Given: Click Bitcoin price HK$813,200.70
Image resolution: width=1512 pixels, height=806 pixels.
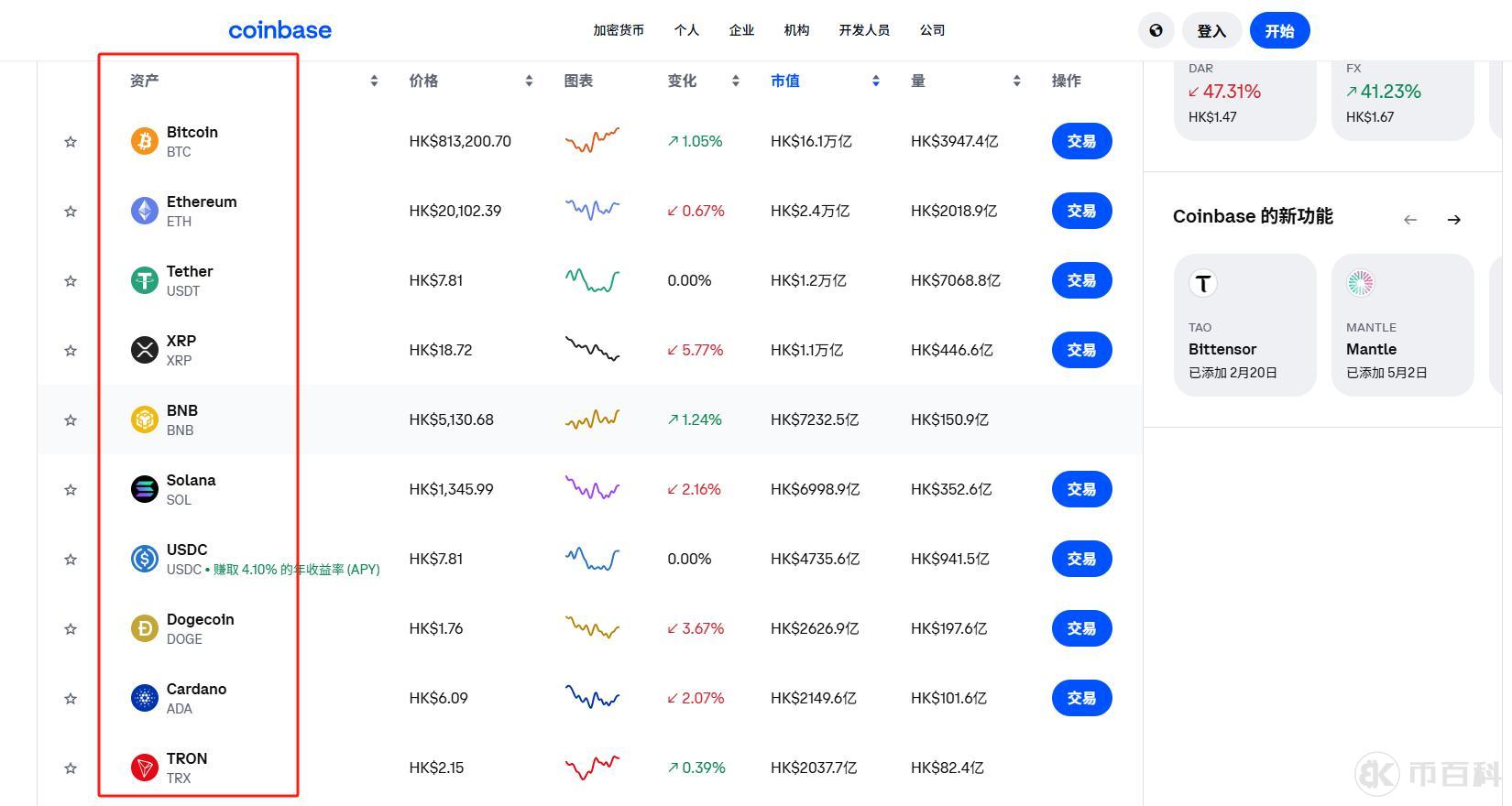Looking at the screenshot, I should [460, 141].
